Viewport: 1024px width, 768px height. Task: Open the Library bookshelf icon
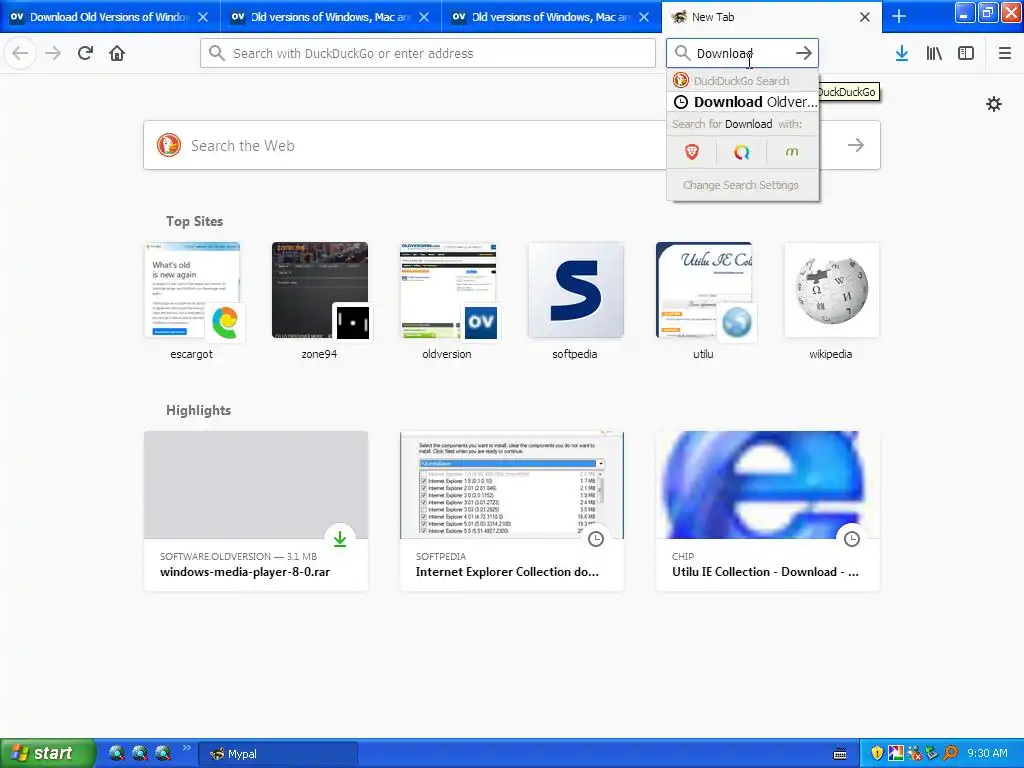[x=934, y=54]
